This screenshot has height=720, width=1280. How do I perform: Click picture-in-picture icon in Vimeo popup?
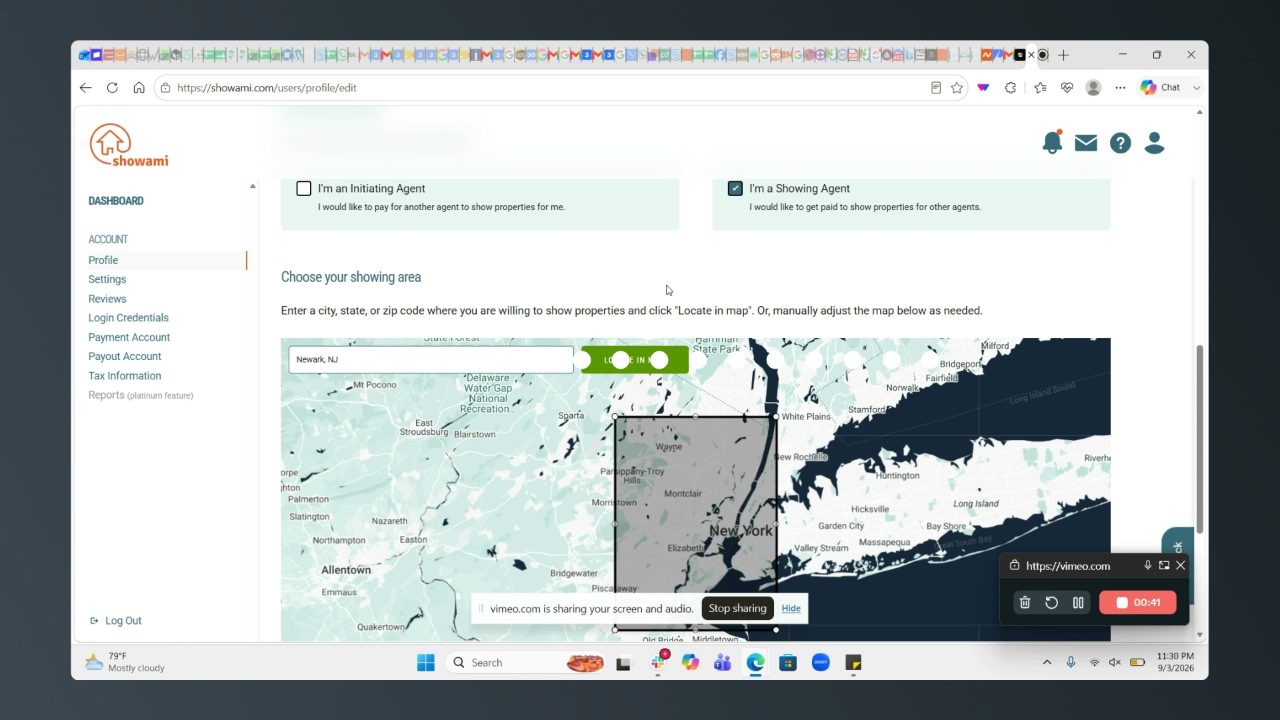click(1164, 565)
